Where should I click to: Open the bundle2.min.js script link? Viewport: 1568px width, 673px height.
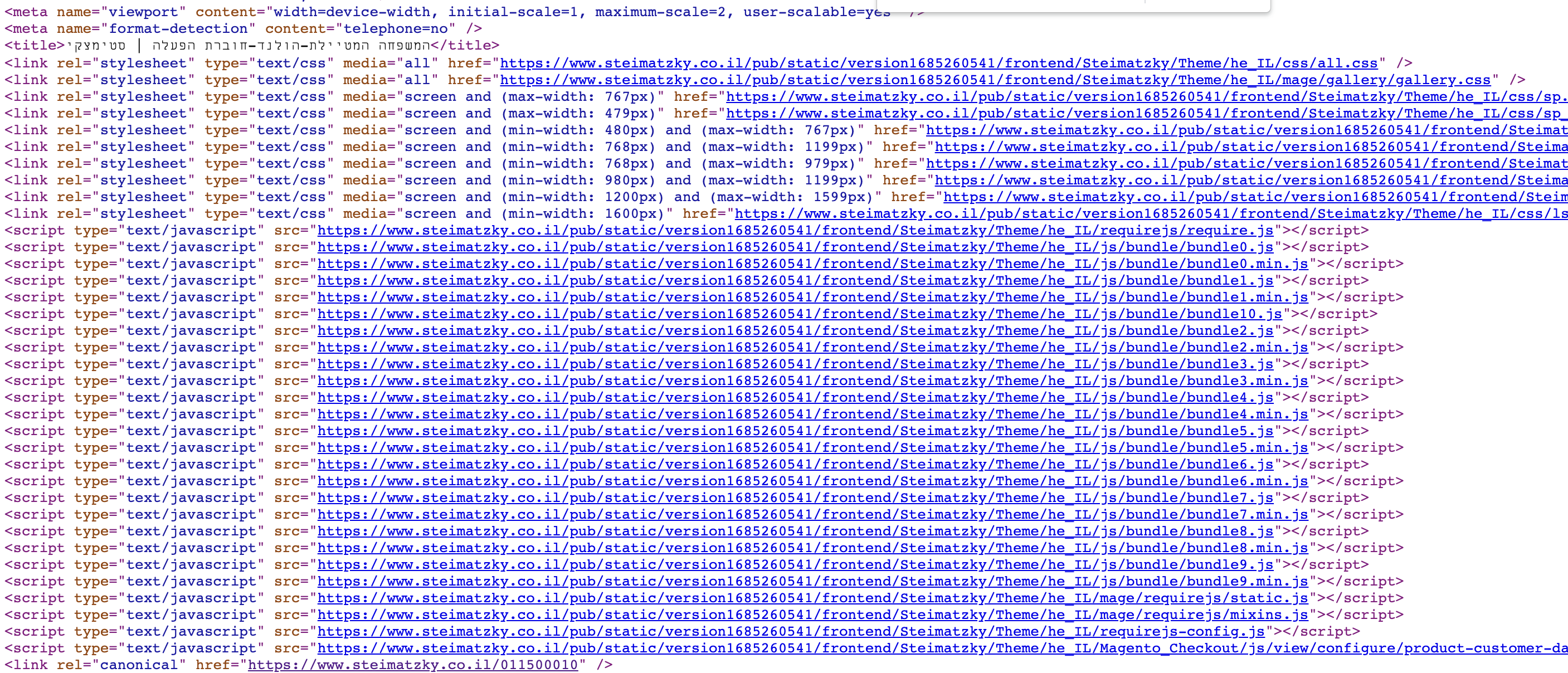point(812,348)
